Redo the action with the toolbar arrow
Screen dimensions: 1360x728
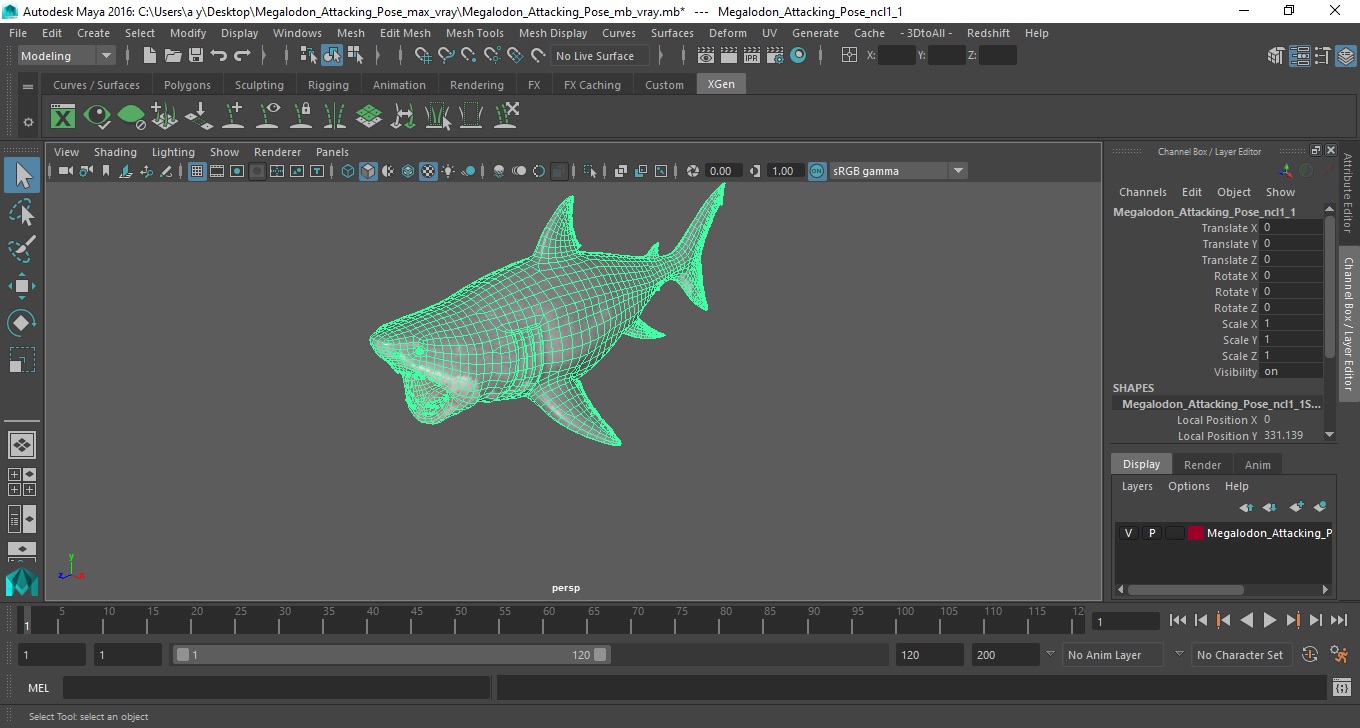click(242, 56)
